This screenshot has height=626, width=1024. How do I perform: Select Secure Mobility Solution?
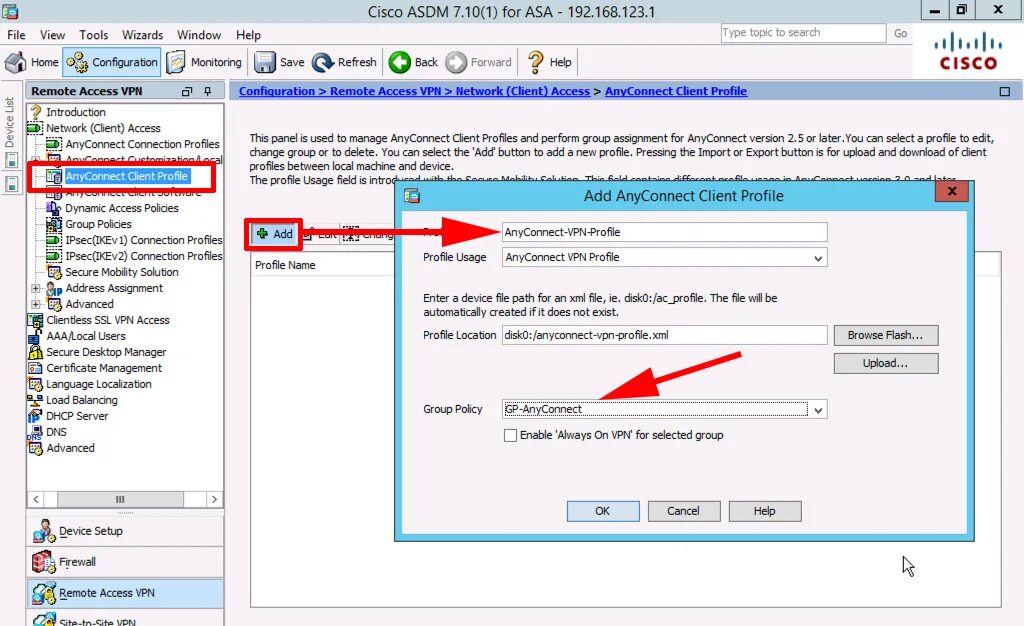[x=121, y=272]
